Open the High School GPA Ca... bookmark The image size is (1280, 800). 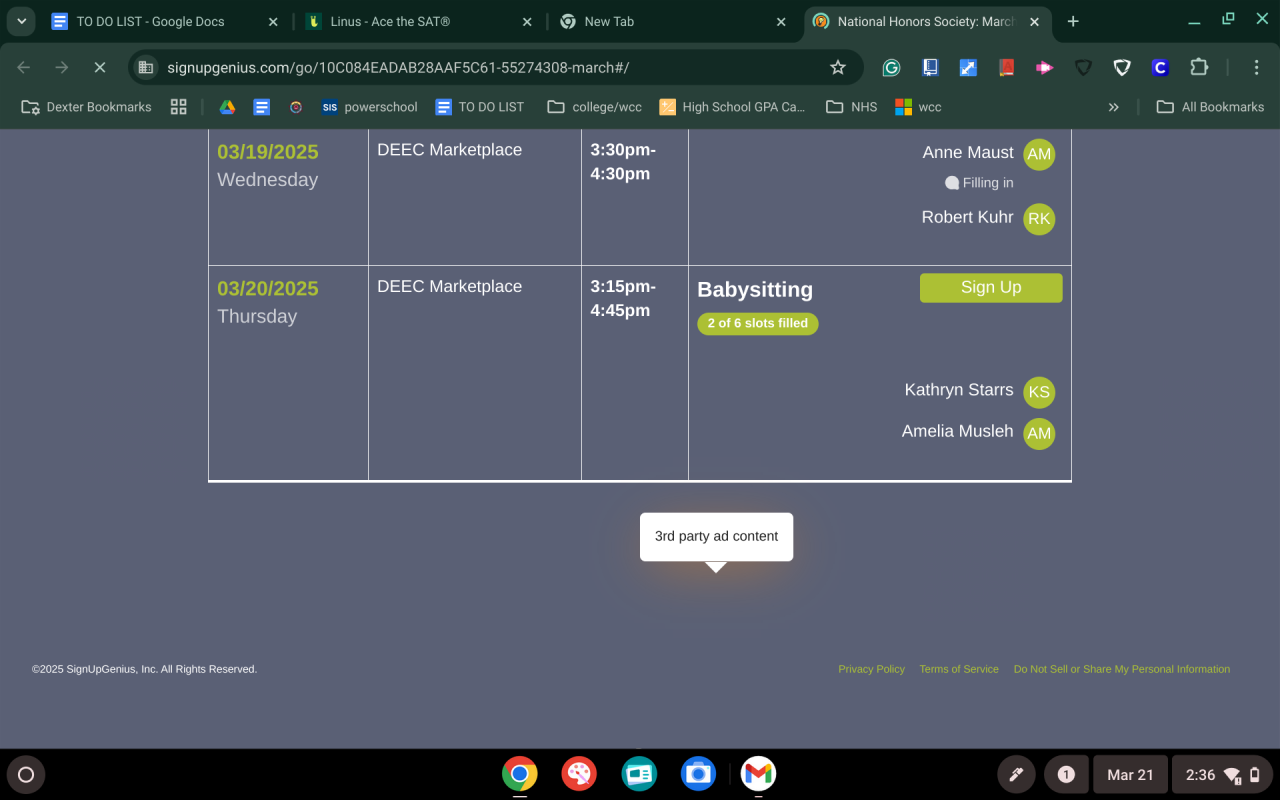732,107
